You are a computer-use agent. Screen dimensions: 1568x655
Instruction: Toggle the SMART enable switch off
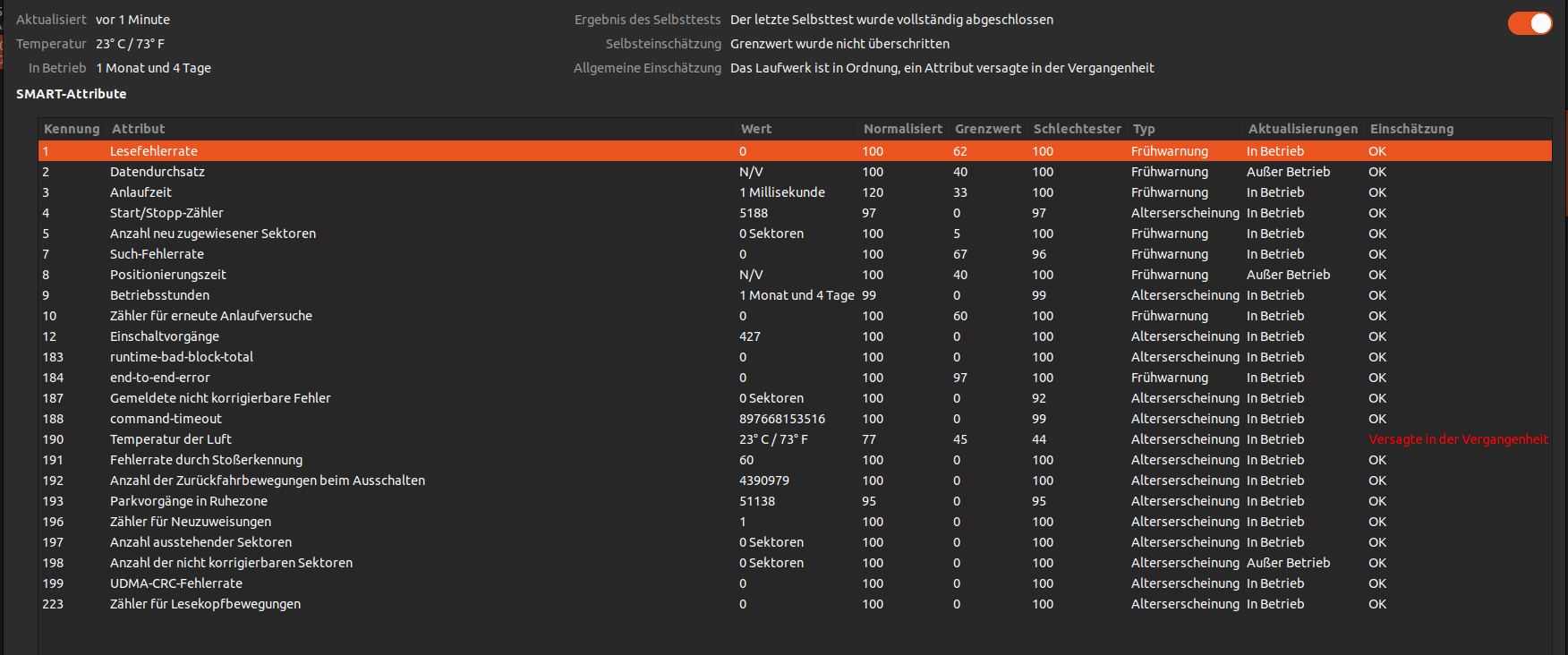(x=1530, y=23)
